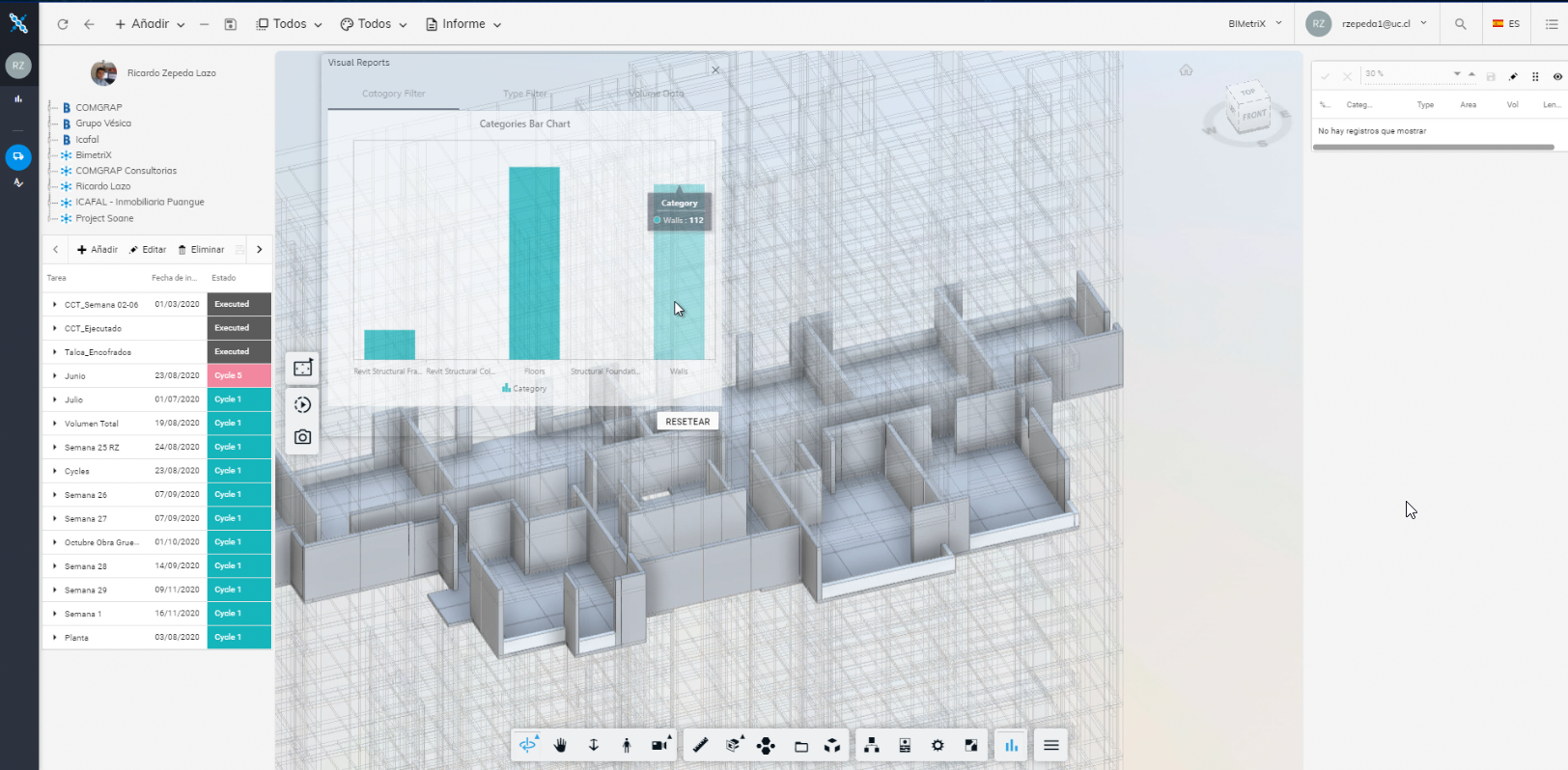The image size is (1568, 770).
Task: Switch to First Person walk tool
Action: coord(627,745)
